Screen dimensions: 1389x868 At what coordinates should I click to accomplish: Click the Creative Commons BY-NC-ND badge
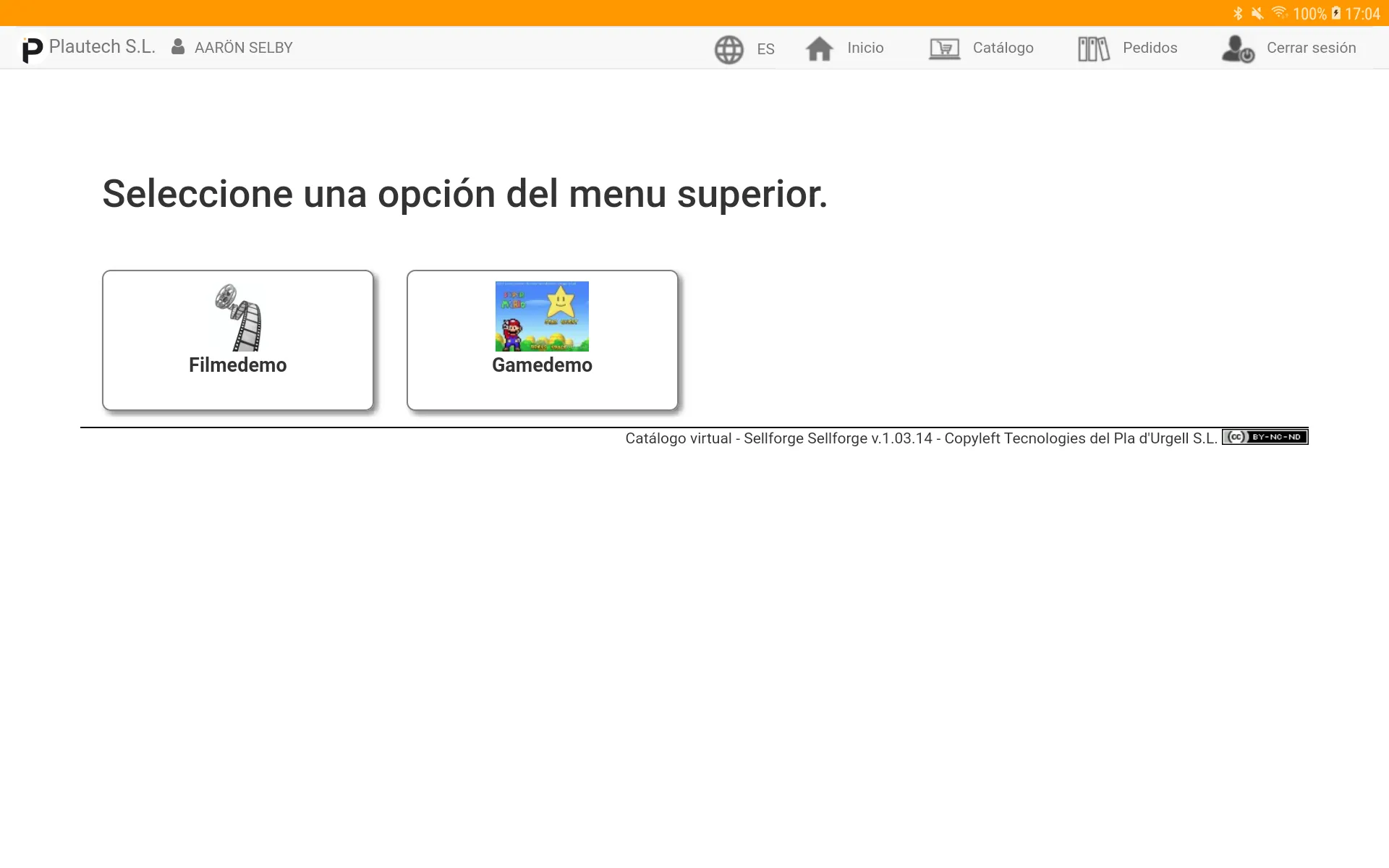[1265, 437]
